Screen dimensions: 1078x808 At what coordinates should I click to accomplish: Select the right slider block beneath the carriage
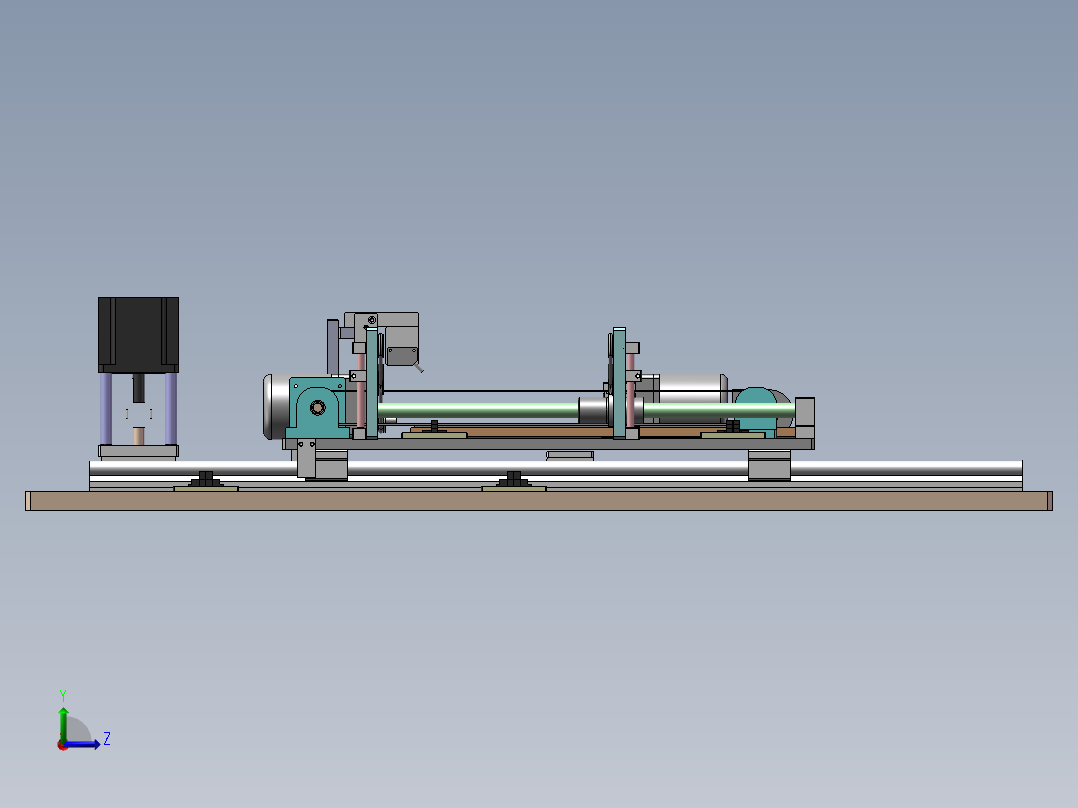(x=769, y=465)
